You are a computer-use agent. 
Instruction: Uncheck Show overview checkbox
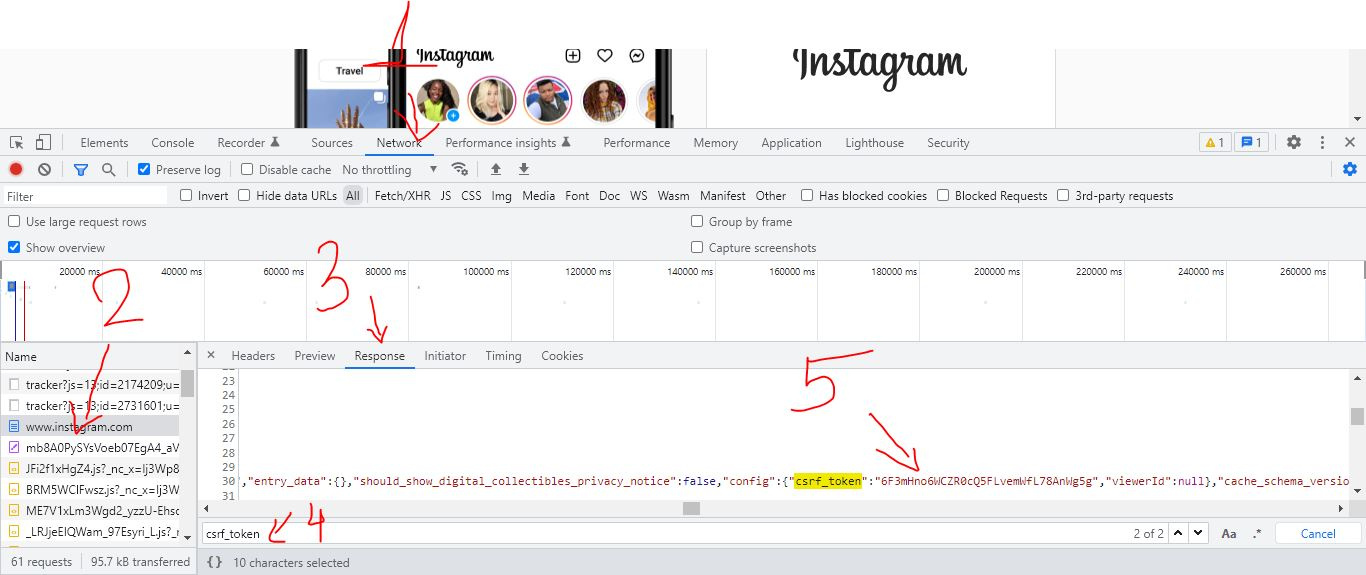click(x=14, y=248)
